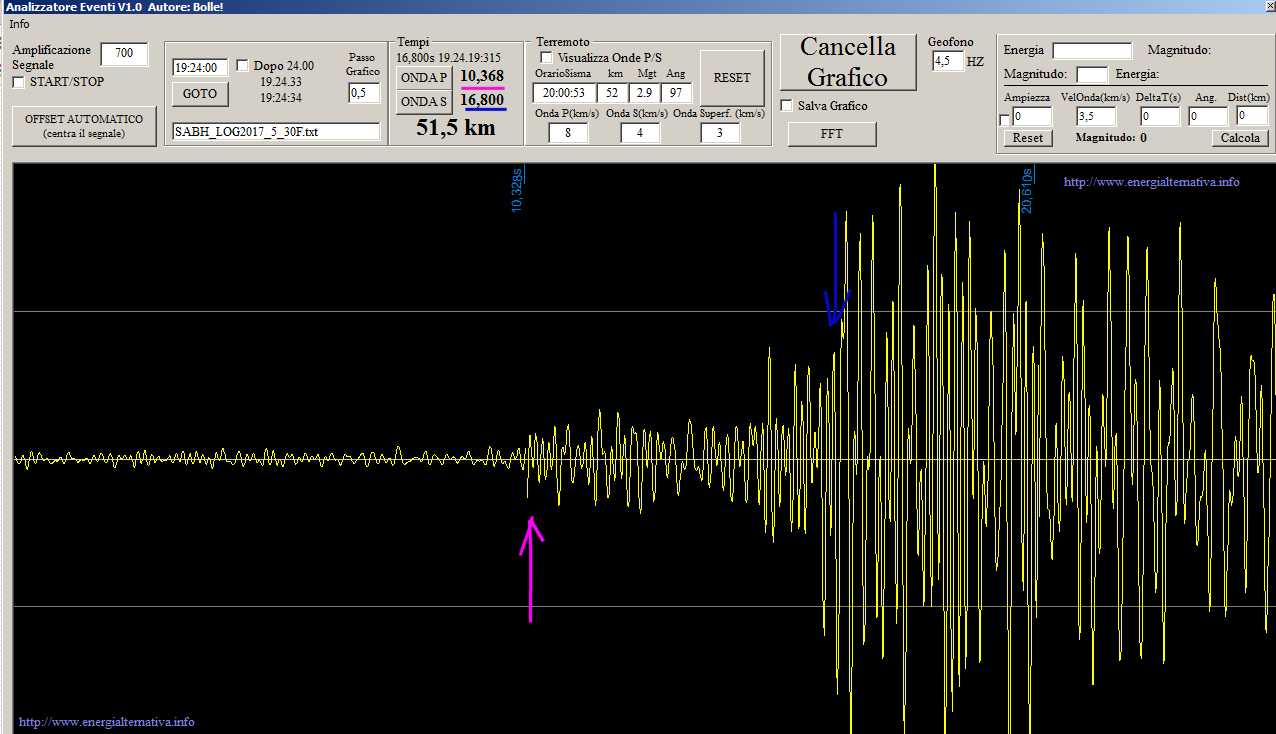Click the ONDA P time value 10,368

[482, 76]
